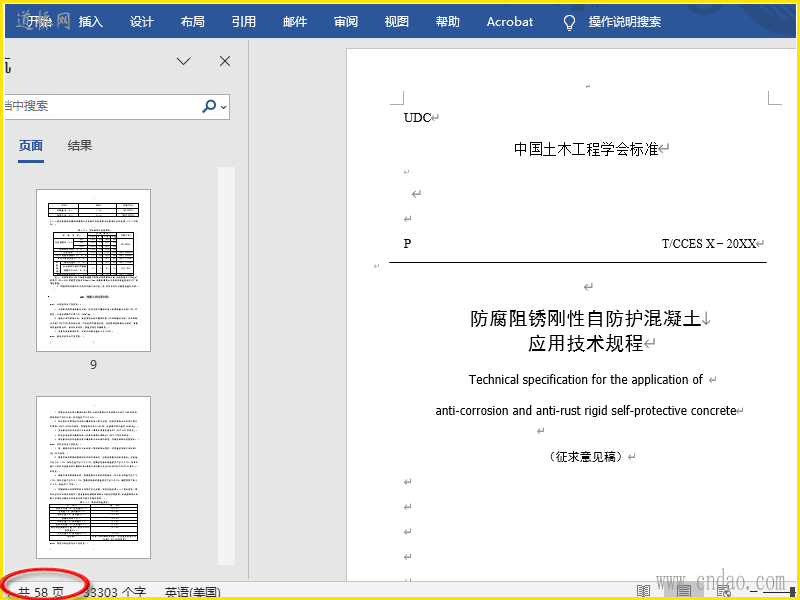Screen dimensions: 800x600
Task: Click the lightbulb tell-me icon
Action: coord(569,22)
